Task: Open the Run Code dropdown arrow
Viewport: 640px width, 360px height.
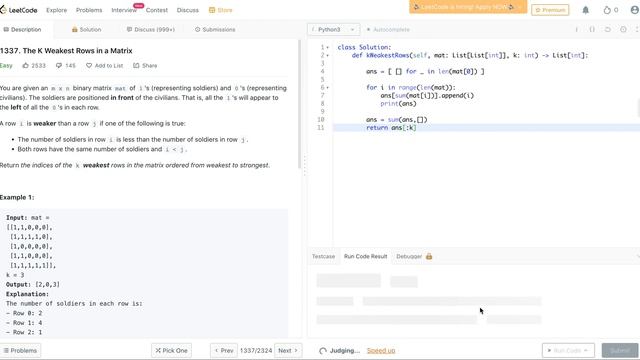Action: pos(586,350)
